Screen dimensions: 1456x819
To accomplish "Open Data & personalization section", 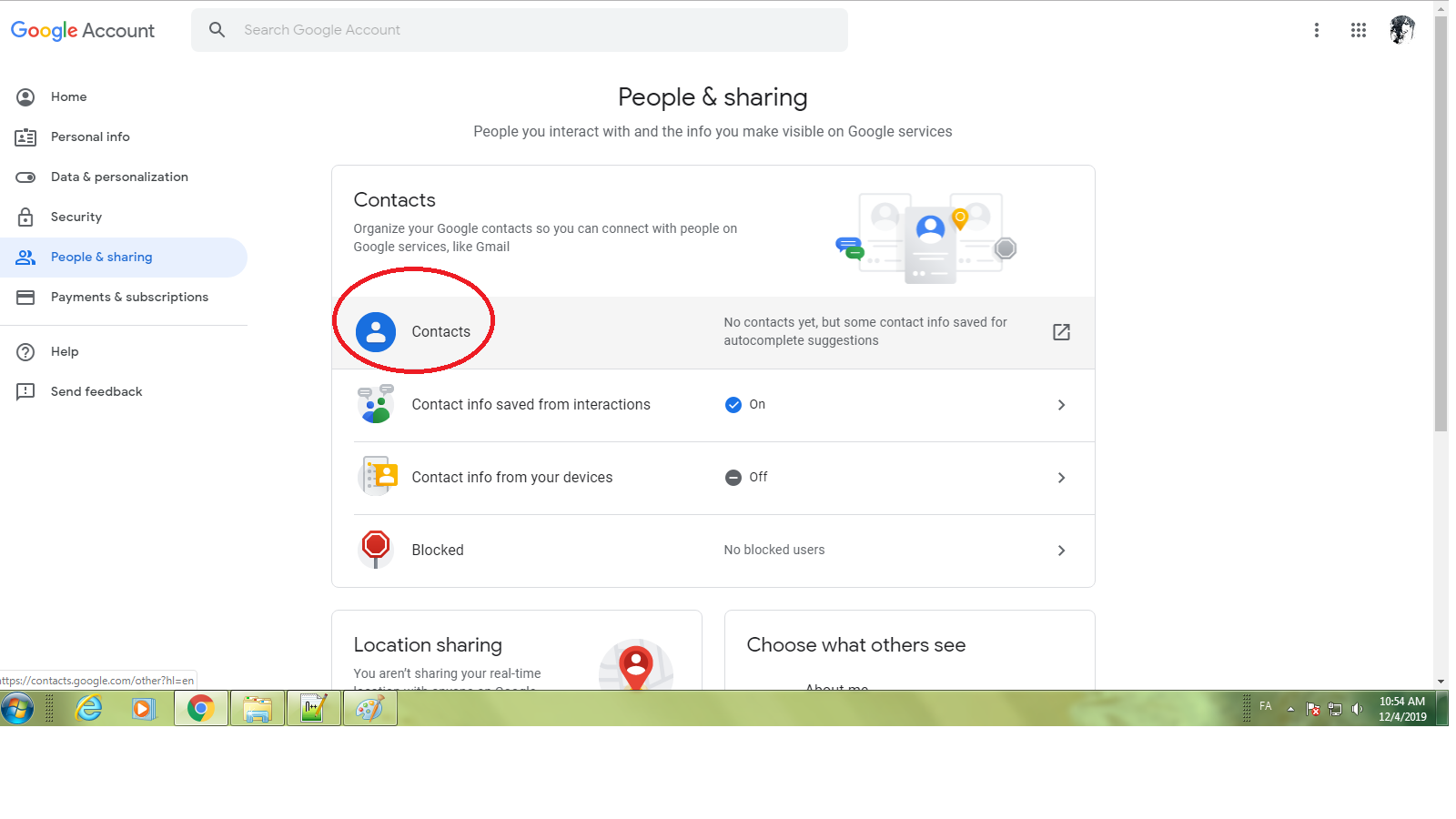I will 124,177.
